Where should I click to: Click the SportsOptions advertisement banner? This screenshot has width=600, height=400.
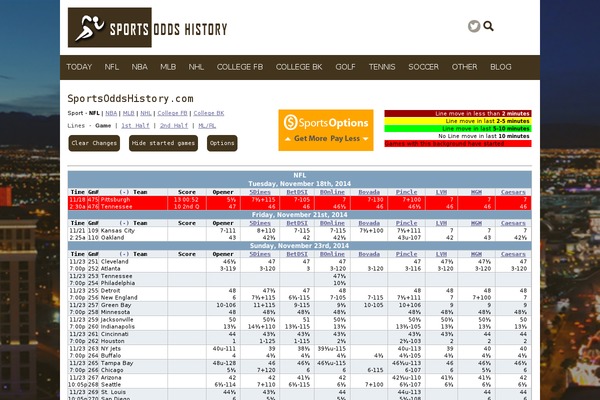(x=326, y=130)
